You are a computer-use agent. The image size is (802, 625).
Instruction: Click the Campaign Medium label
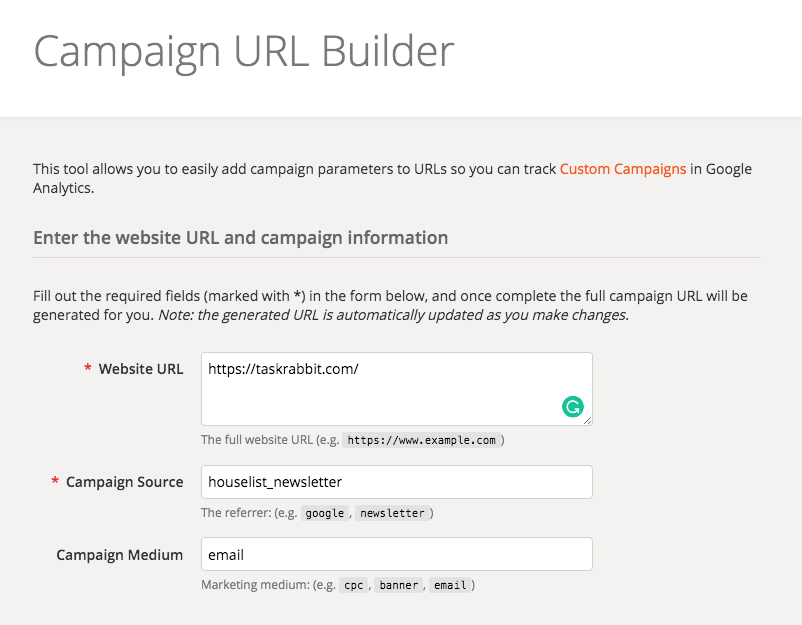120,554
